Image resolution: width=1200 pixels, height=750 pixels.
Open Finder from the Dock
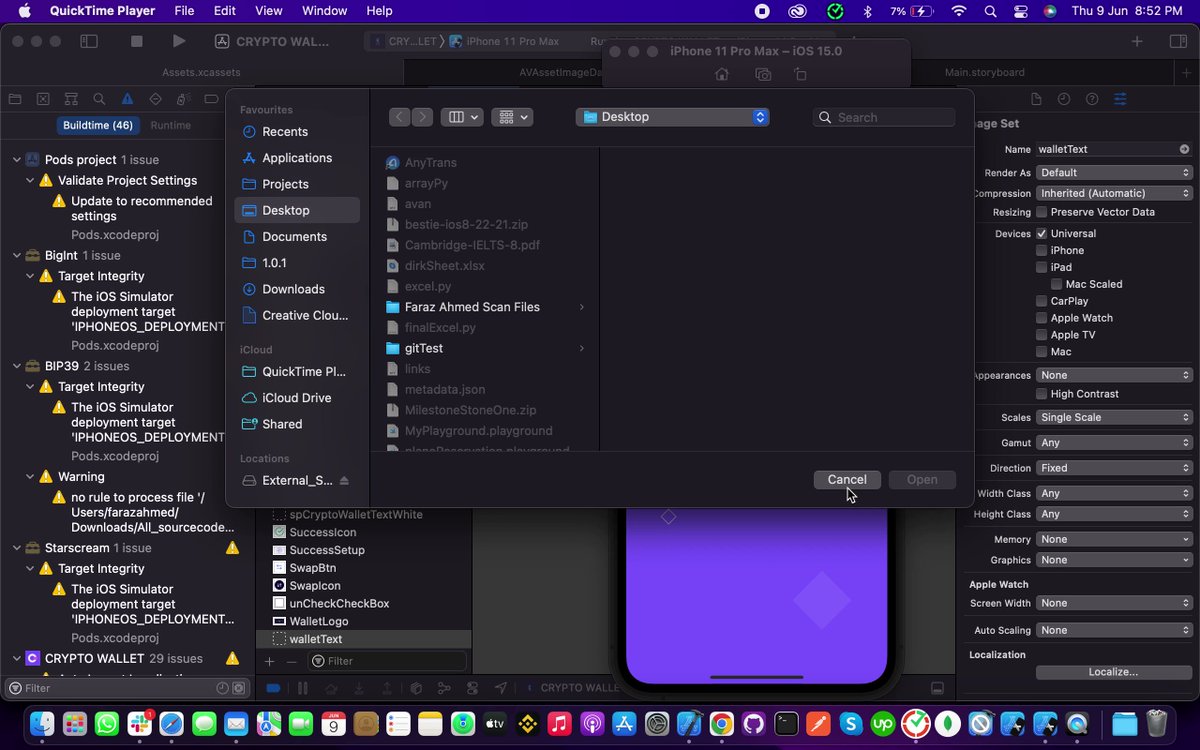[x=43, y=723]
